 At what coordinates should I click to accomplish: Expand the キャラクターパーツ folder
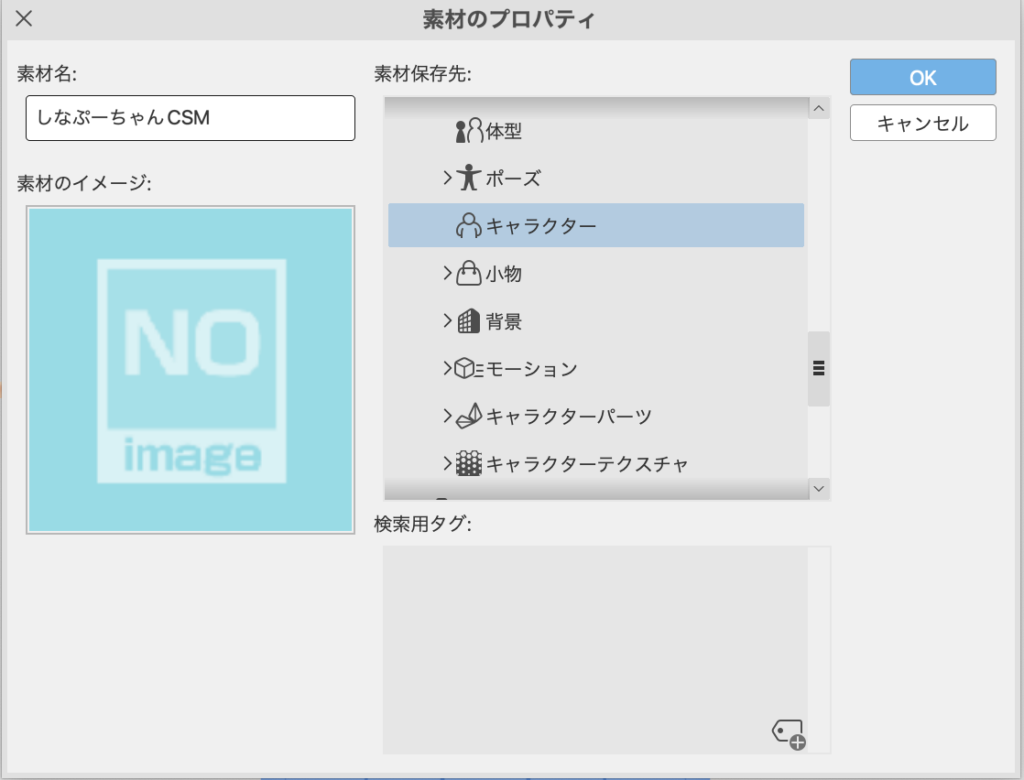(x=447, y=416)
